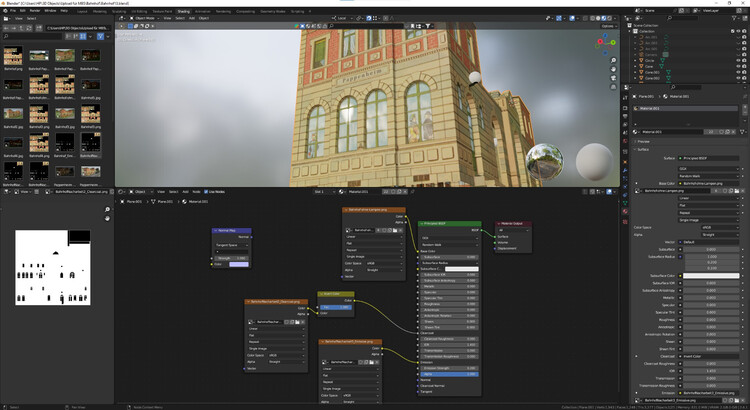
Task: Hide Cone.001 object in outliner
Action: (x=738, y=72)
